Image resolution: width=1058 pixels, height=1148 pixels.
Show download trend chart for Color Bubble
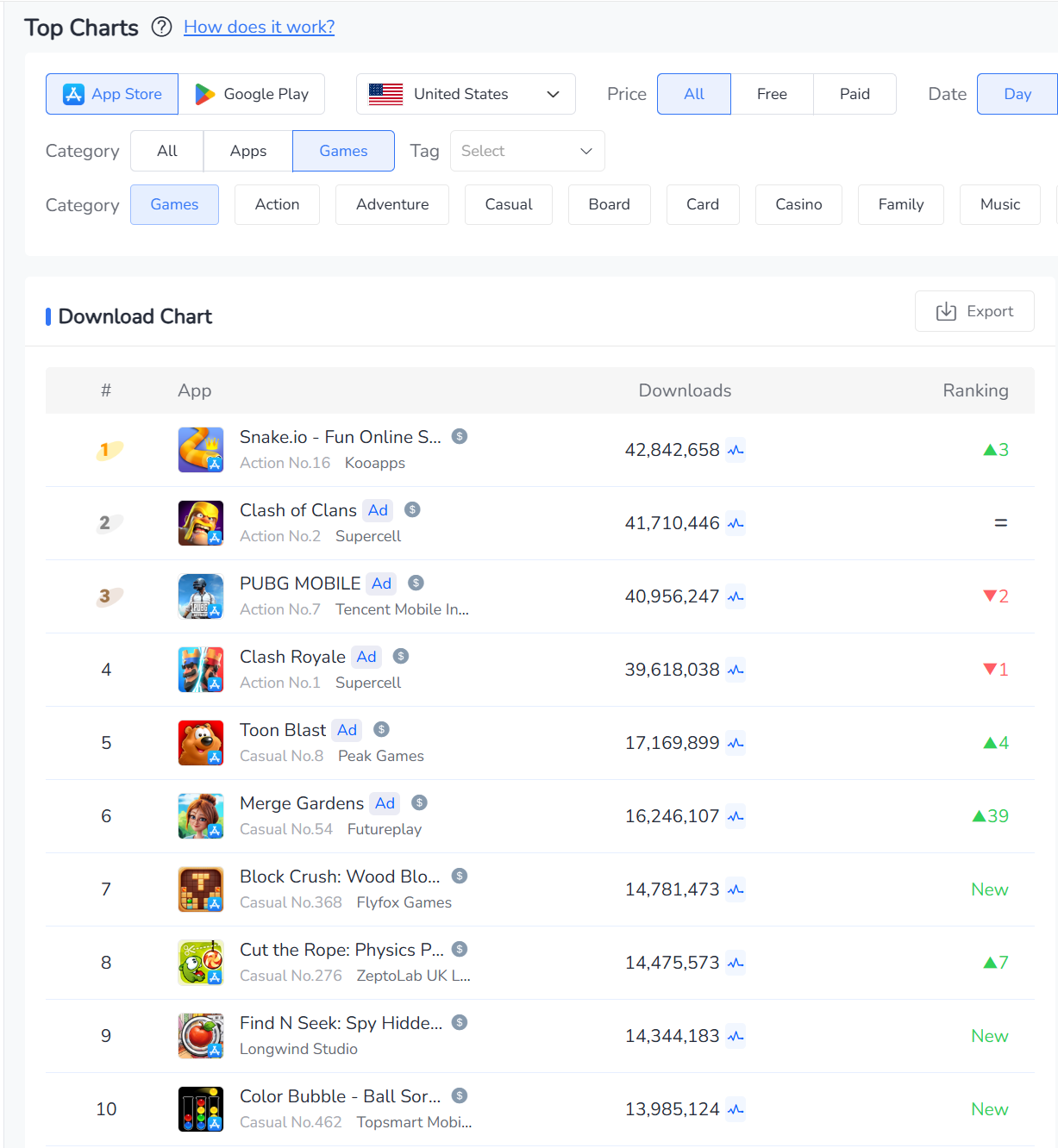[x=736, y=1109]
